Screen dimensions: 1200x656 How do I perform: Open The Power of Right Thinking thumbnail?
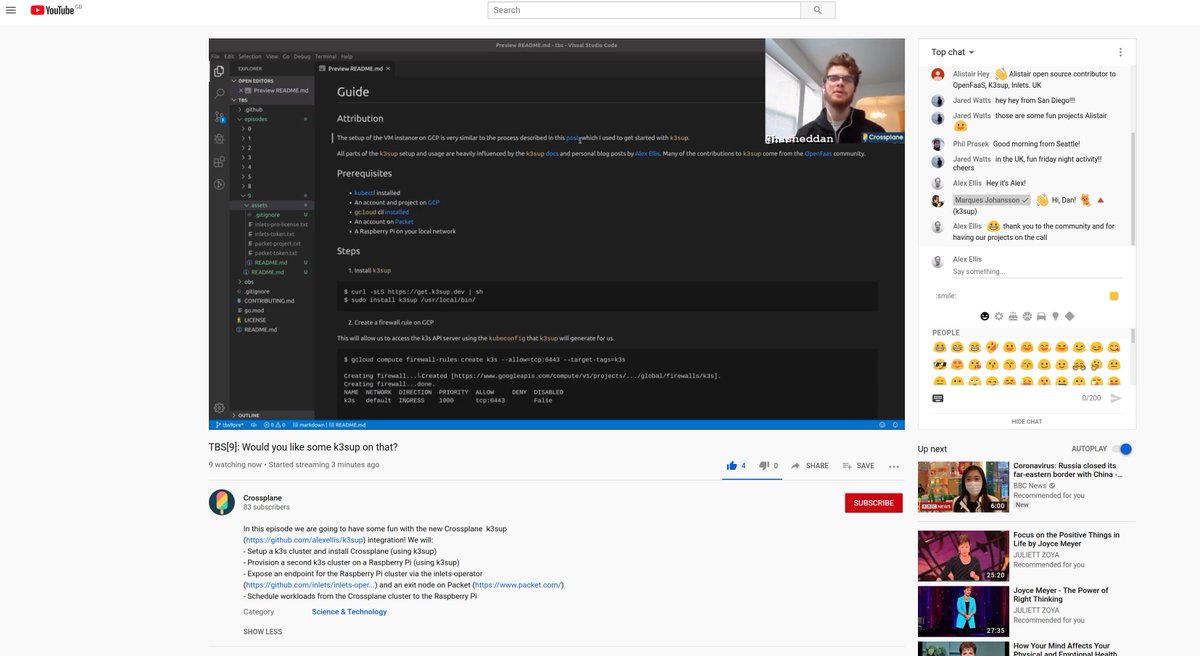tap(963, 612)
